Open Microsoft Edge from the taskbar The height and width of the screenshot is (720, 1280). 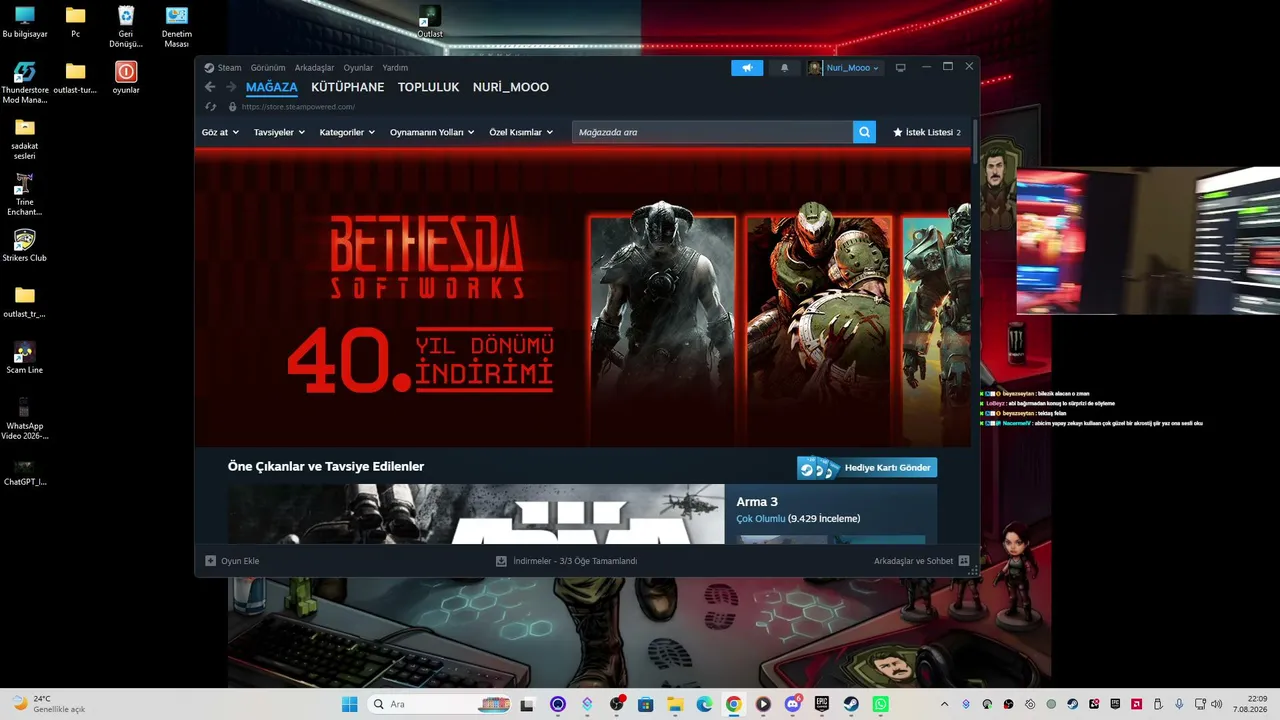click(705, 704)
